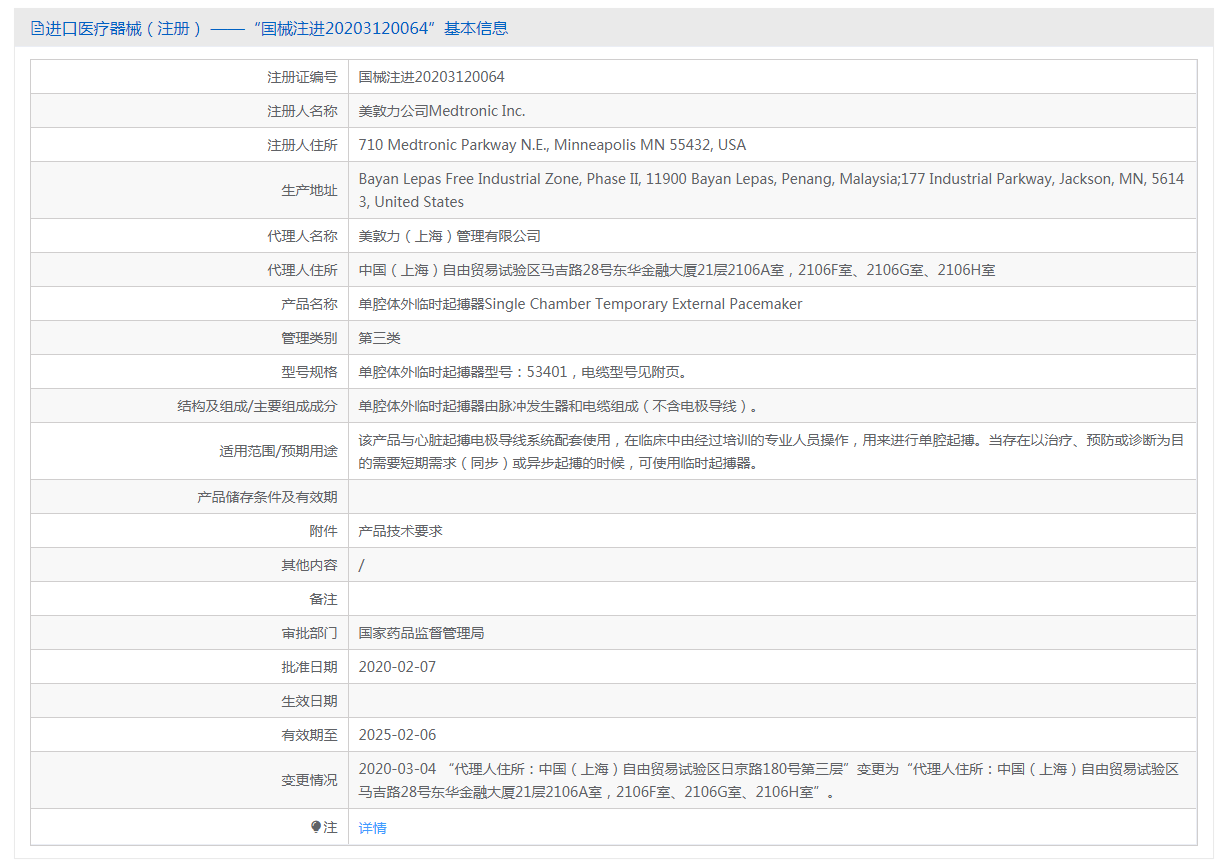This screenshot has height=866, width=1224.
Task: Select the slash value in 其他内容 row
Action: [362, 565]
